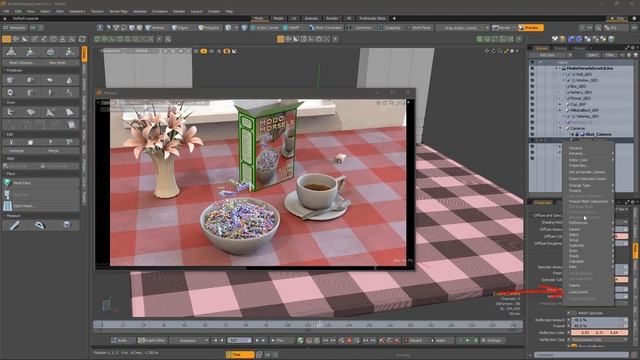Viewport: 640px width, 360px height.
Task: Click the Mesh Paint tool icon
Action: pyautogui.click(x=8, y=183)
